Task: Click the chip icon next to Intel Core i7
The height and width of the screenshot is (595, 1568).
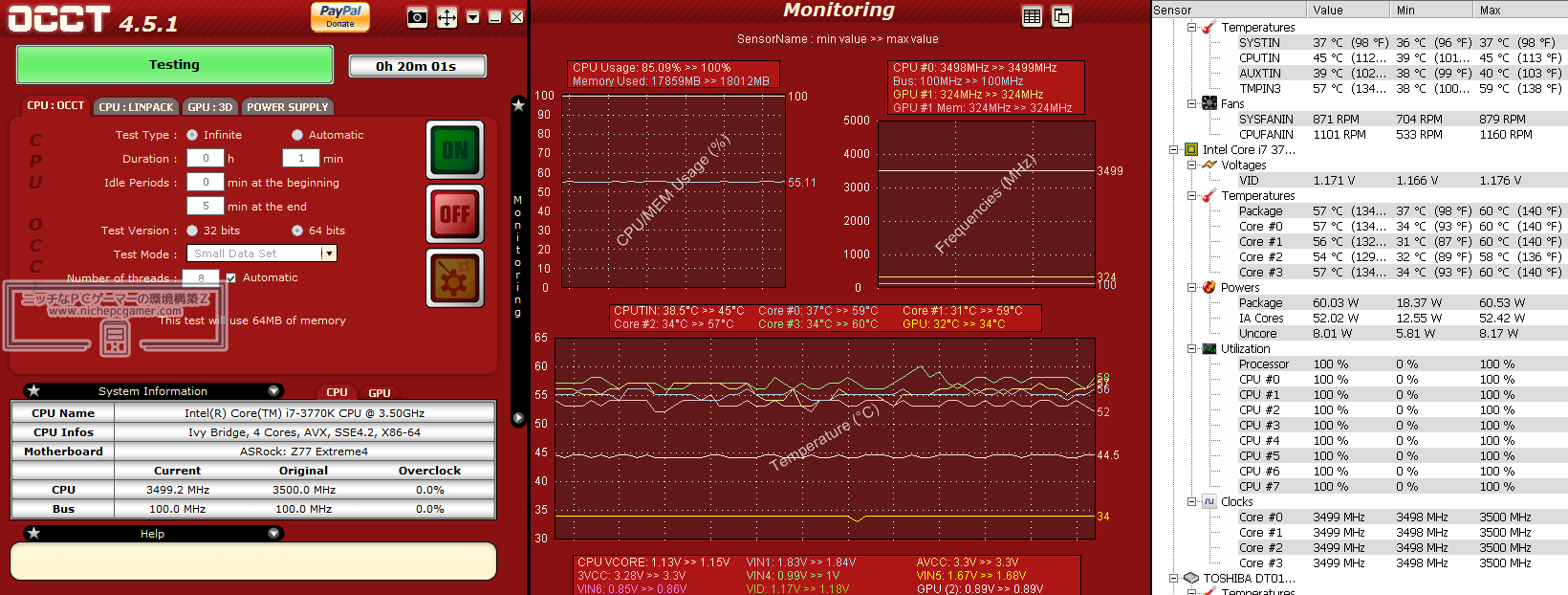Action: tap(1191, 149)
